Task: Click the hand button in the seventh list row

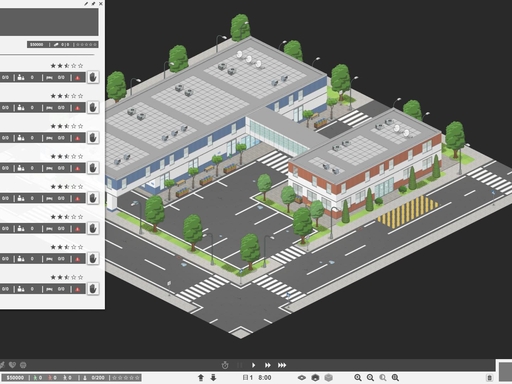Action: click(93, 259)
